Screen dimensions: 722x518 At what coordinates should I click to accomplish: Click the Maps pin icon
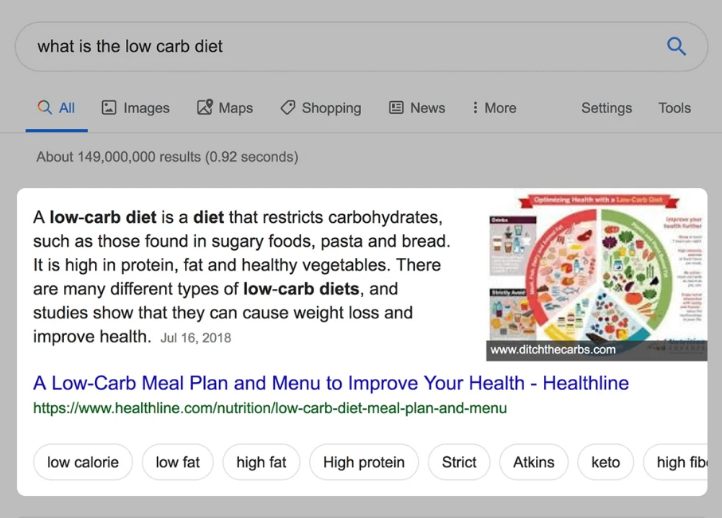pos(205,108)
